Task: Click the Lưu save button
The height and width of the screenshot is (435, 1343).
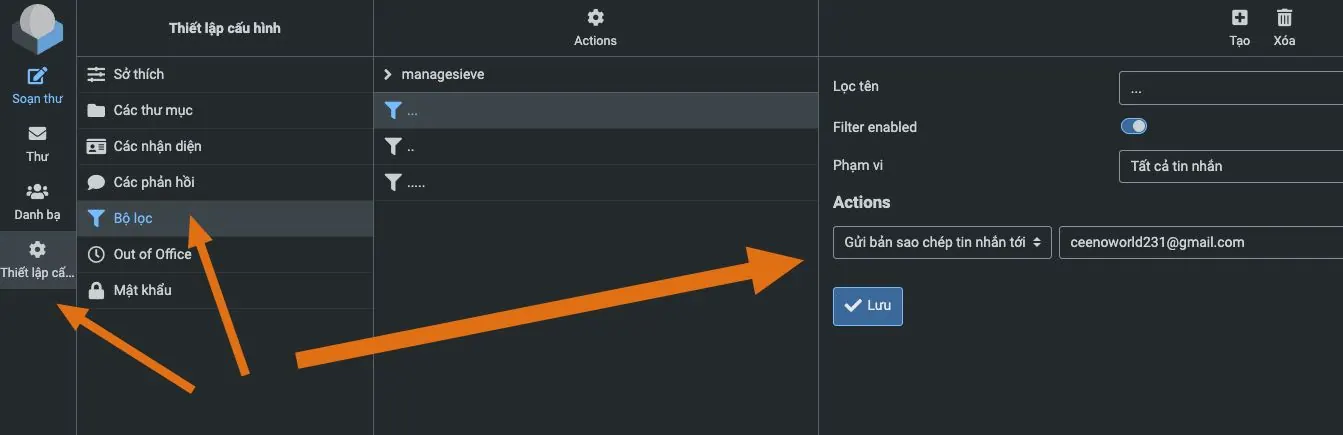Action: pos(868,306)
